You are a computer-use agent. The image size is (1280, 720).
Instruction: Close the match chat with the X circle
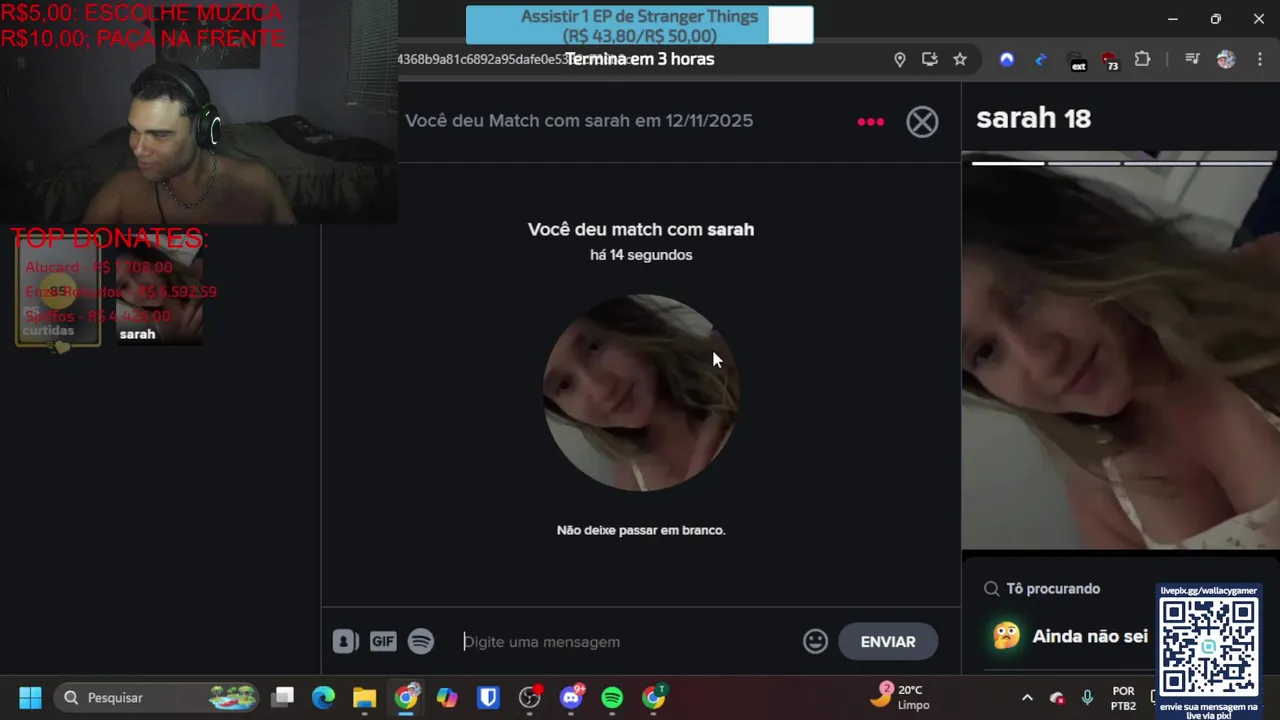coord(922,122)
